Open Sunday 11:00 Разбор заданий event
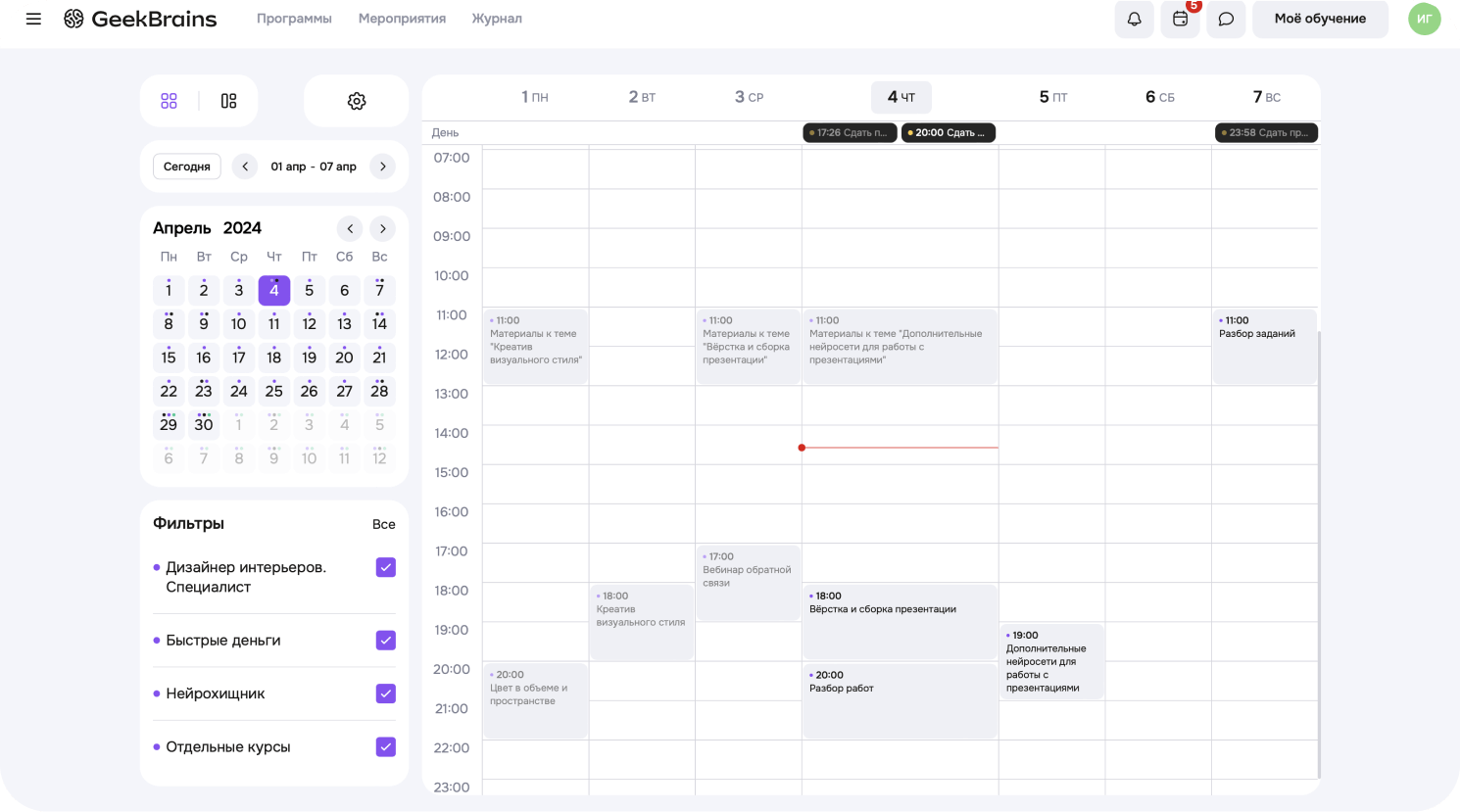 1264,347
